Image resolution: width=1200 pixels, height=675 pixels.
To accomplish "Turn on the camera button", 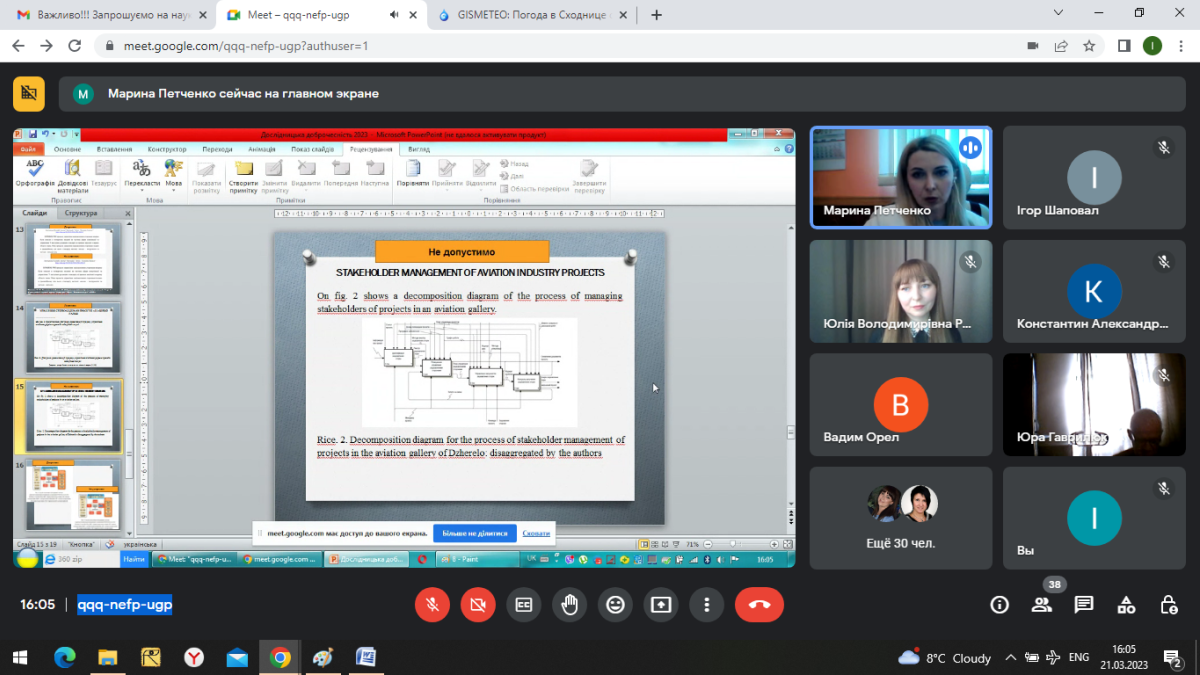I will (478, 604).
